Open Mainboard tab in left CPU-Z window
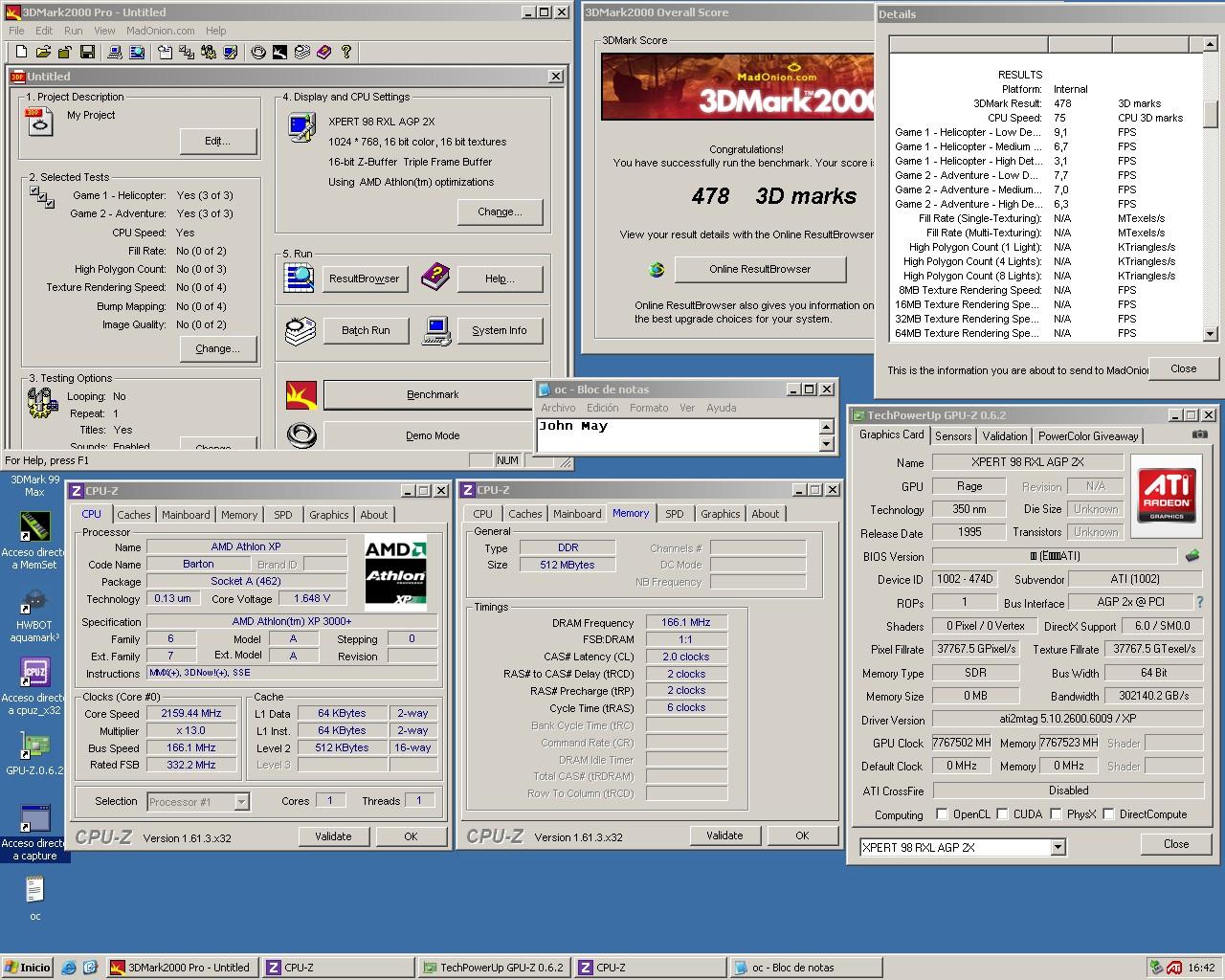Viewport: 1225px width, 980px height. [186, 515]
